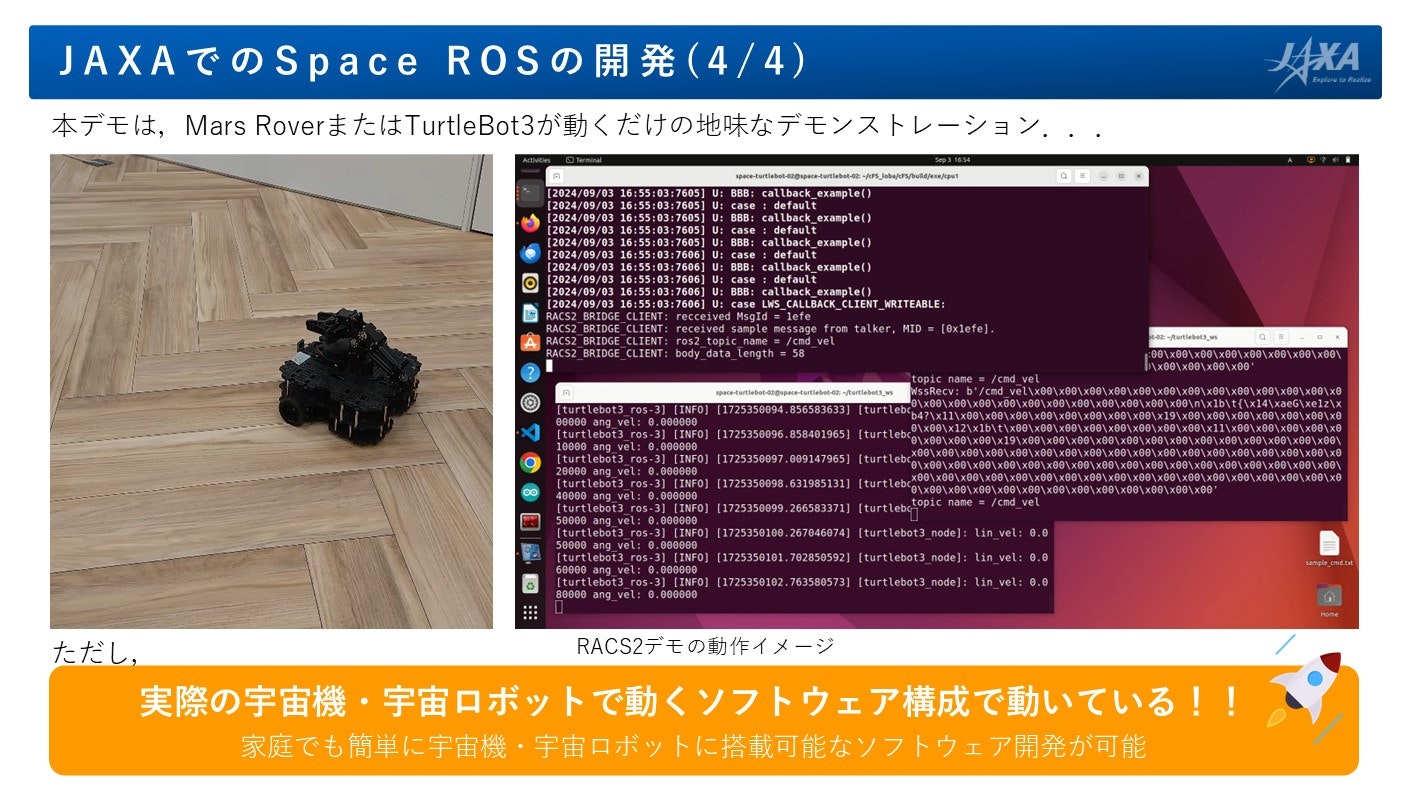
Task: Click line 'ros2_topic_name = /cmd_vel'
Action: click(691, 341)
